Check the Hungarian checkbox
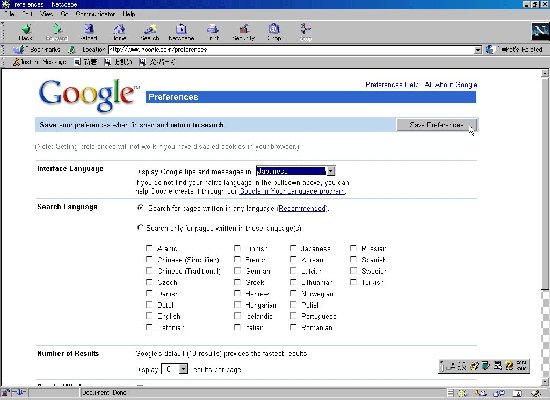The width and height of the screenshot is (550, 400). [237, 304]
